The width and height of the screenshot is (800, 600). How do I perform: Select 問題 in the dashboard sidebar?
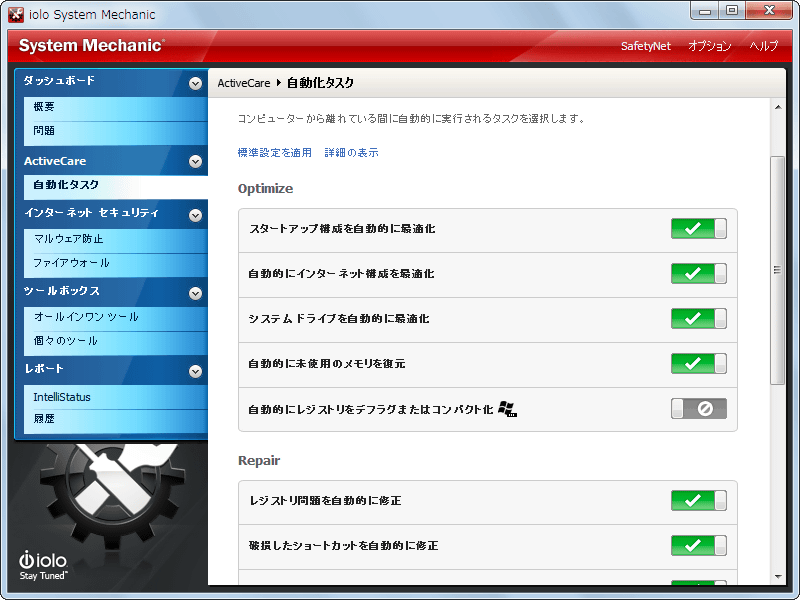[x=116, y=132]
